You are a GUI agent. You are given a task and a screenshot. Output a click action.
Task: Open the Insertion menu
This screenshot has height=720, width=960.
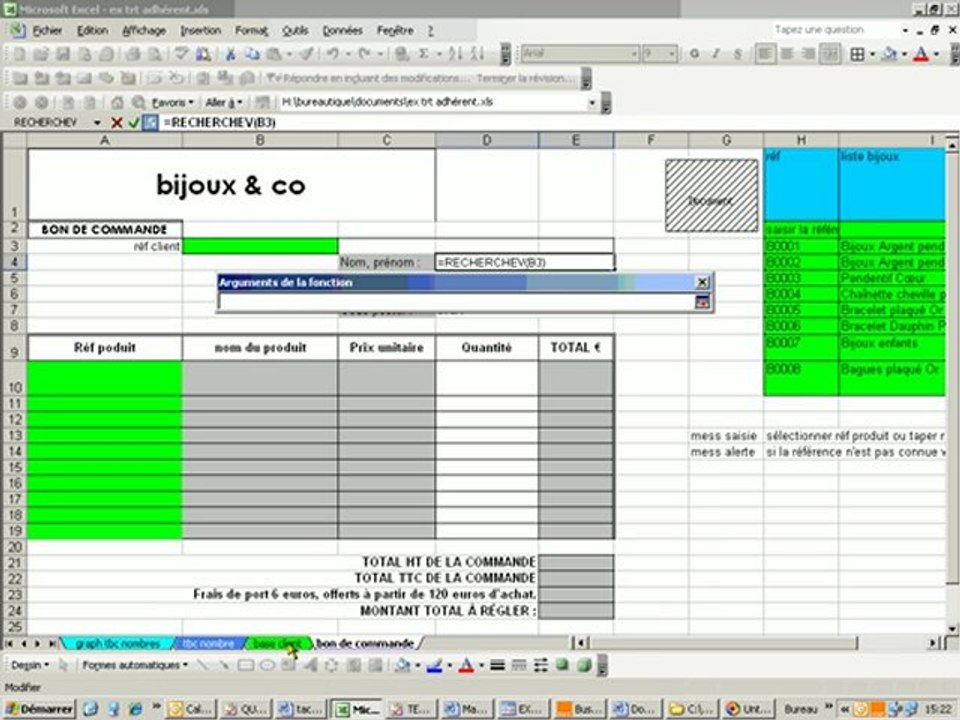(200, 30)
